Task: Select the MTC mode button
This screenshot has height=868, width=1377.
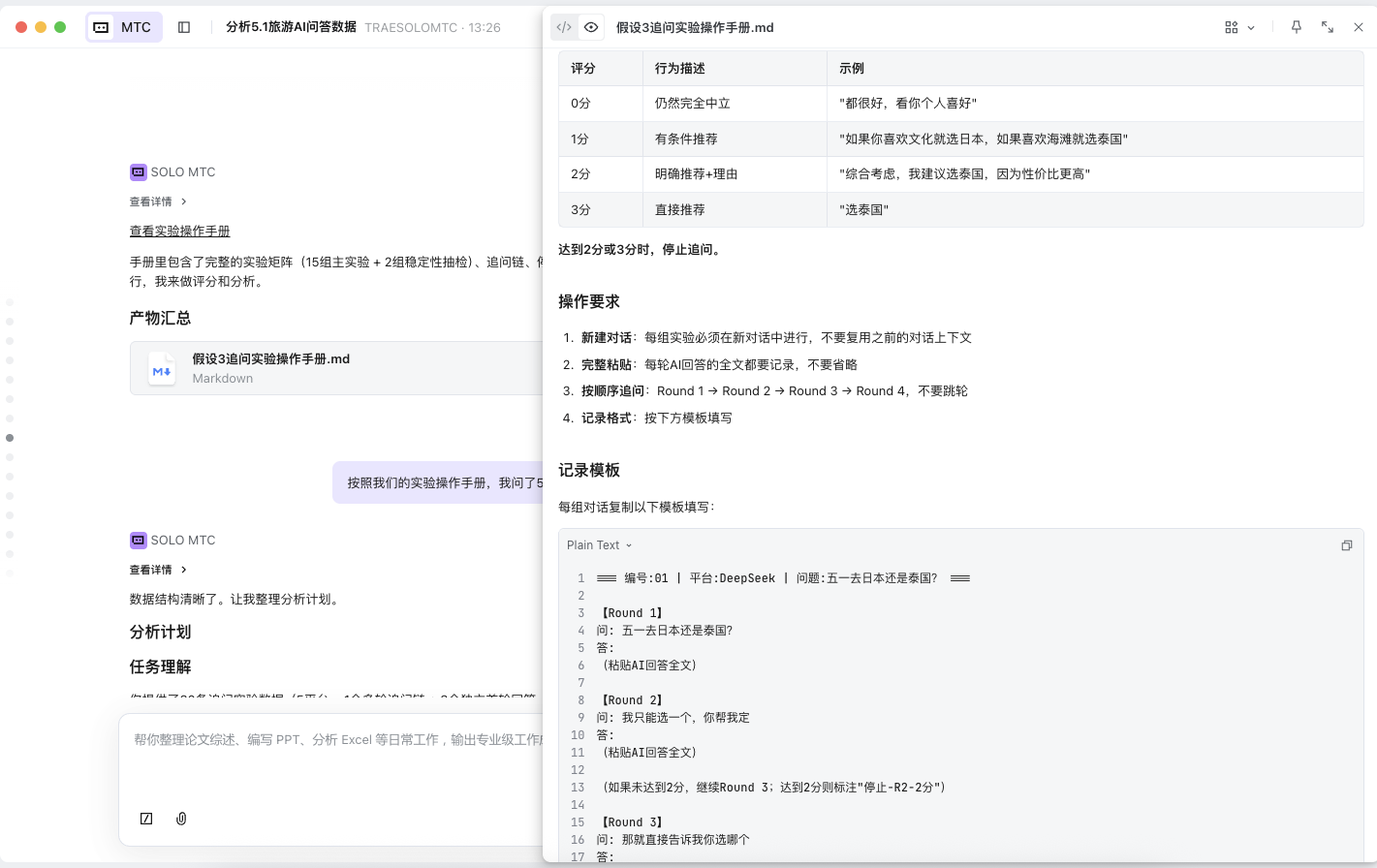Action: (x=123, y=27)
